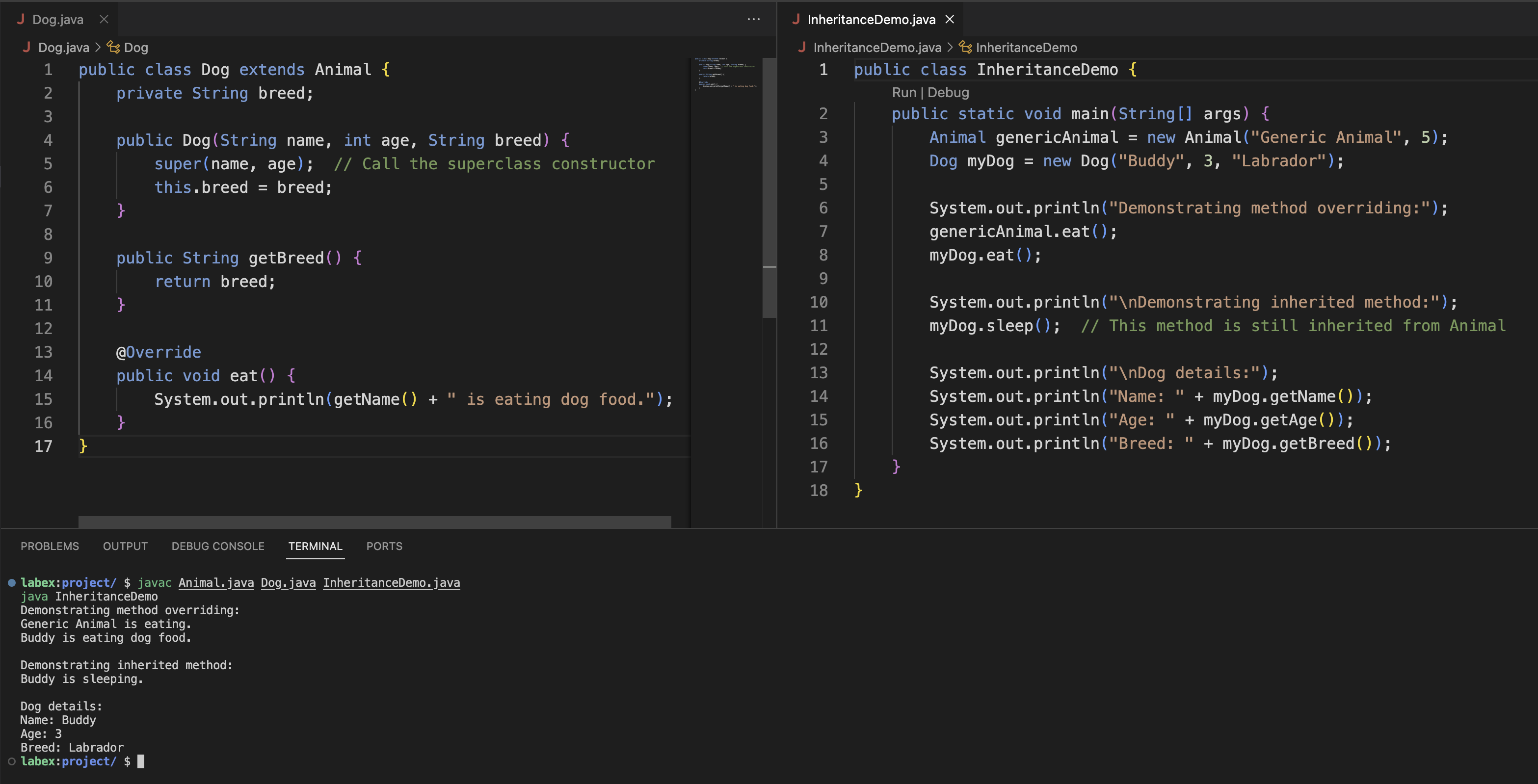Close the InheritanceDemo.java tab
This screenshot has height=784, width=1538.
(x=949, y=19)
